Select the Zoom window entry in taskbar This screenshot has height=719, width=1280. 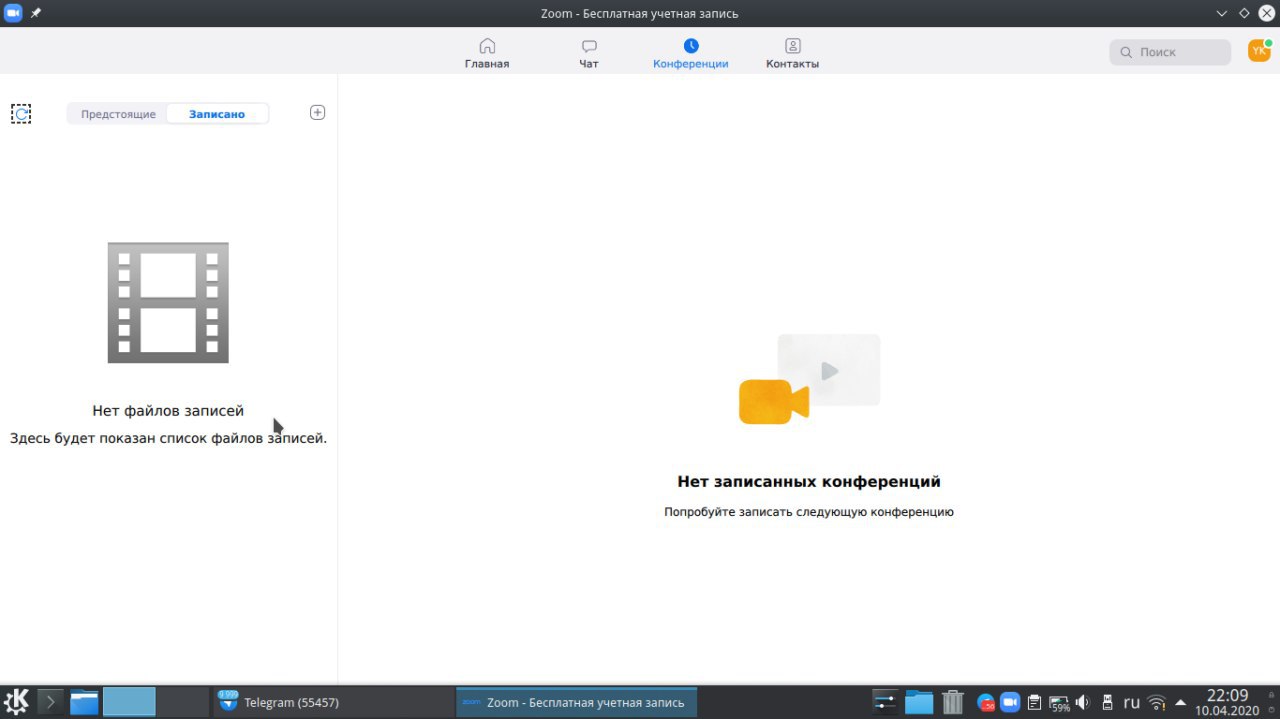point(576,702)
